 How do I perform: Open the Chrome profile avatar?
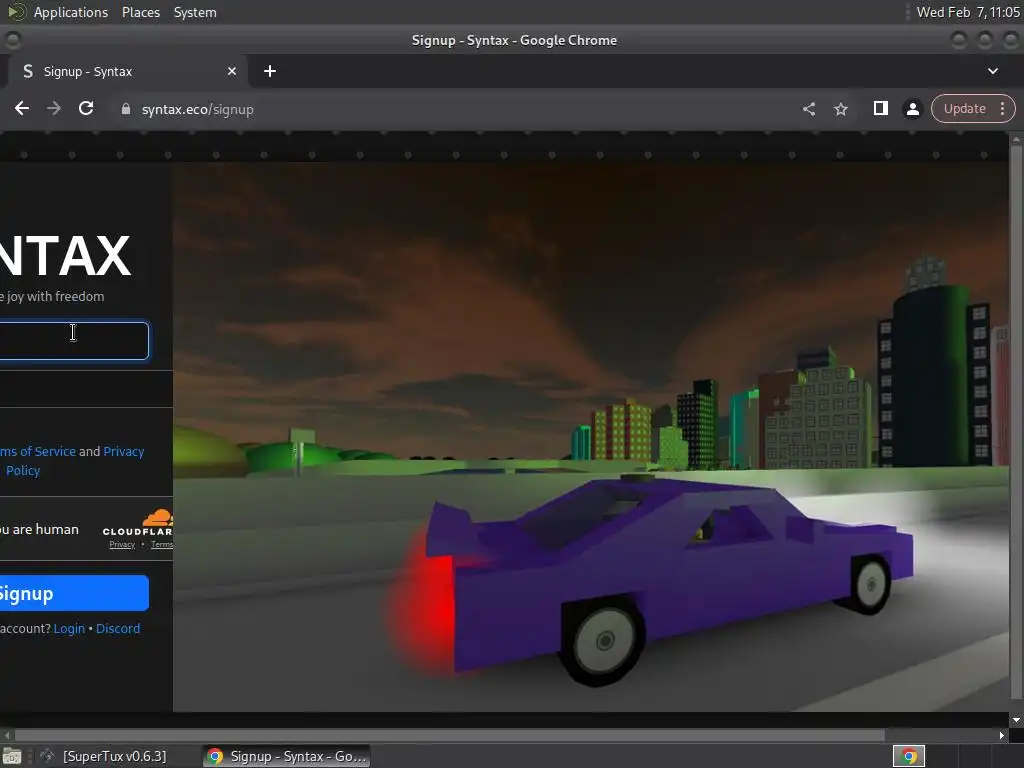tap(912, 109)
